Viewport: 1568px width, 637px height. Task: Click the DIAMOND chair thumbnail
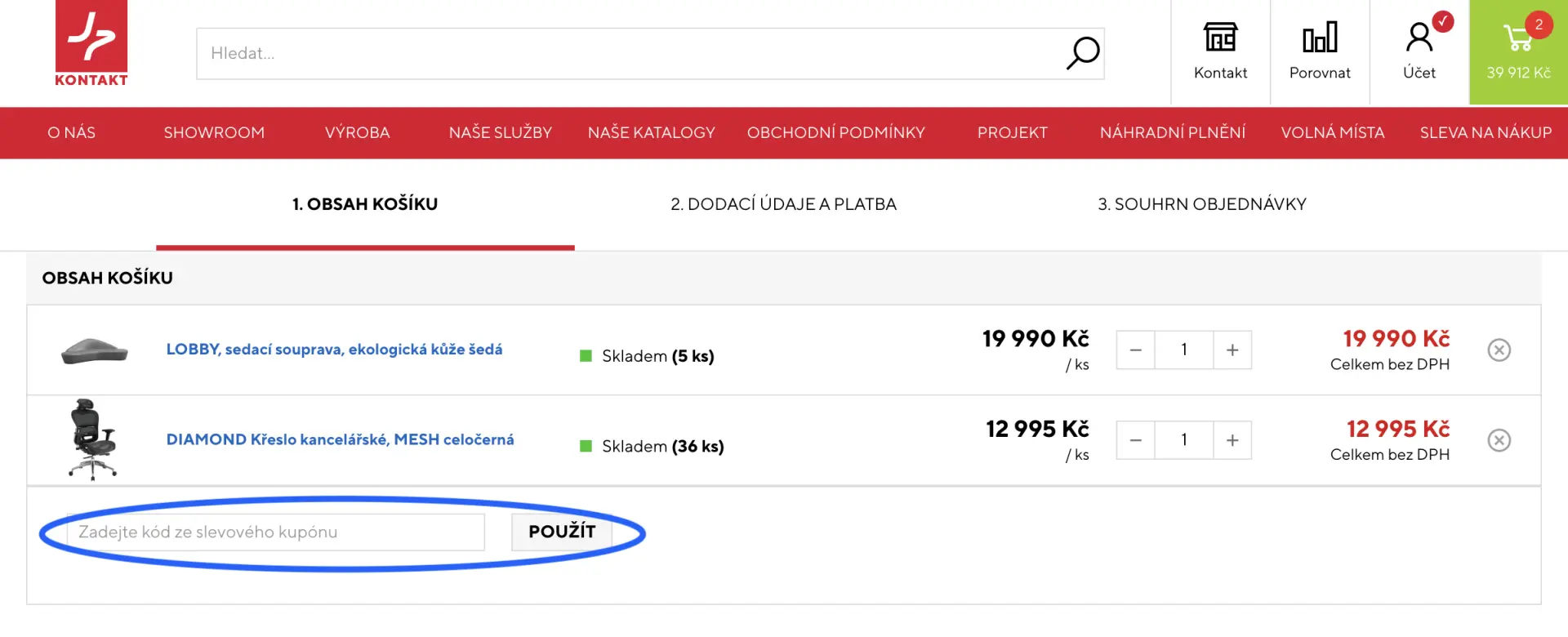click(93, 440)
